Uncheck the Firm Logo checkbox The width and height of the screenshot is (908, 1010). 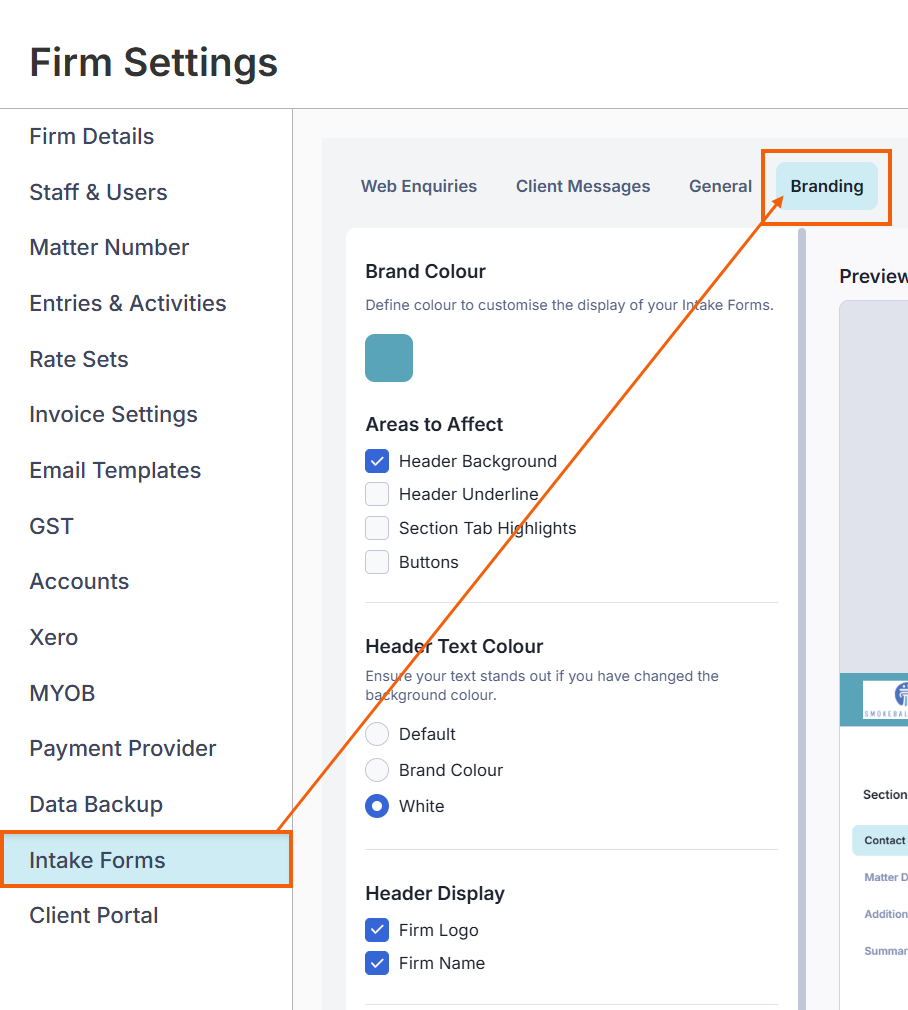[x=377, y=930]
